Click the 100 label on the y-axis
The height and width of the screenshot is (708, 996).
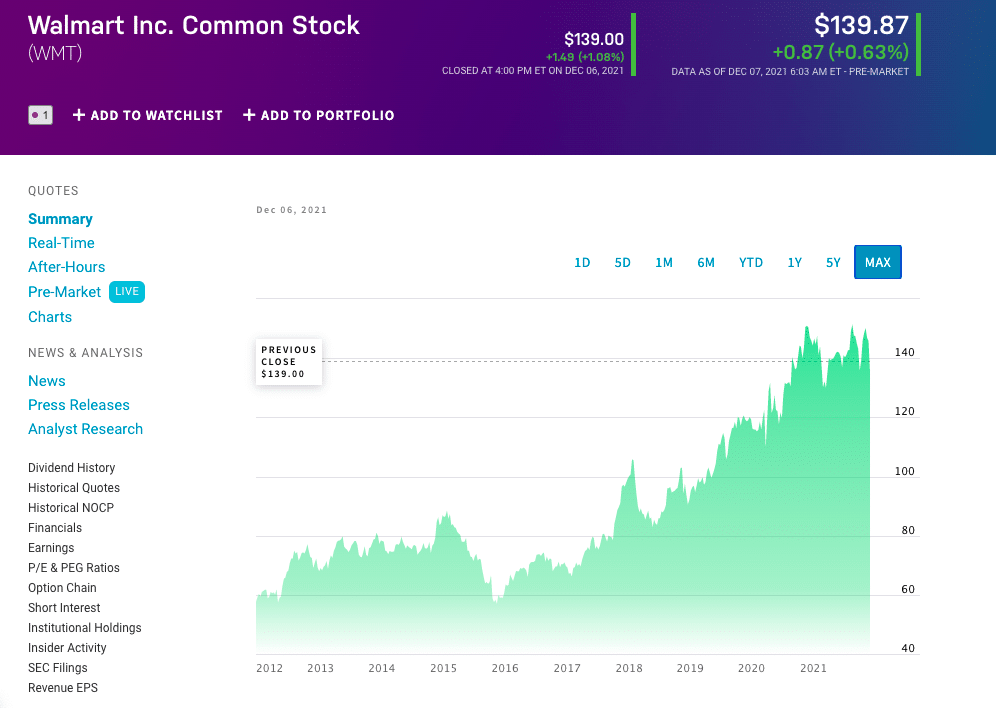click(x=905, y=471)
